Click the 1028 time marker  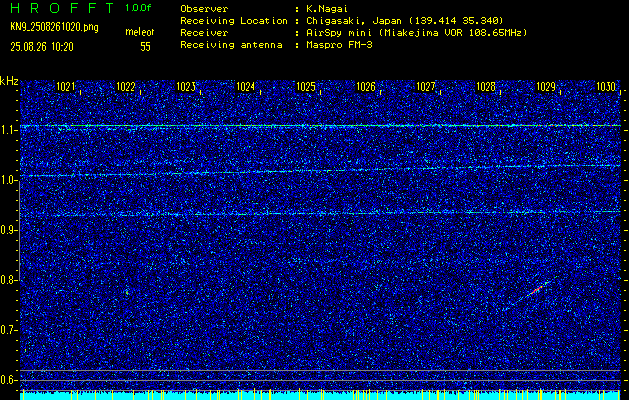486,87
